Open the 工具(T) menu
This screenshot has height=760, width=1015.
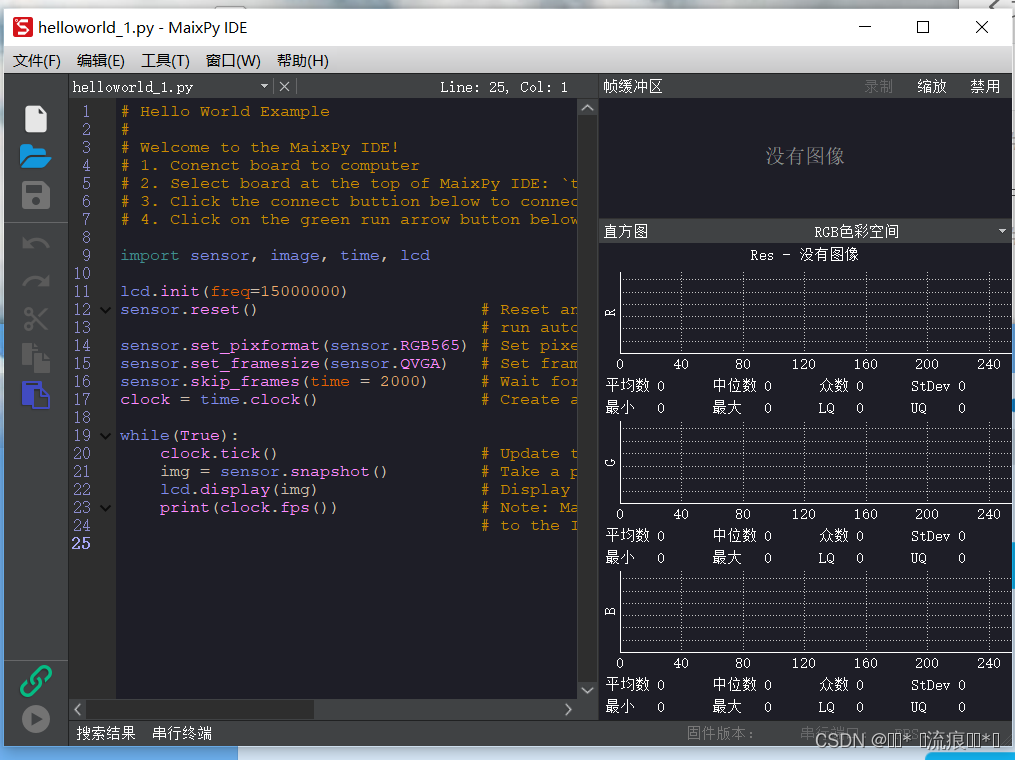coord(165,61)
